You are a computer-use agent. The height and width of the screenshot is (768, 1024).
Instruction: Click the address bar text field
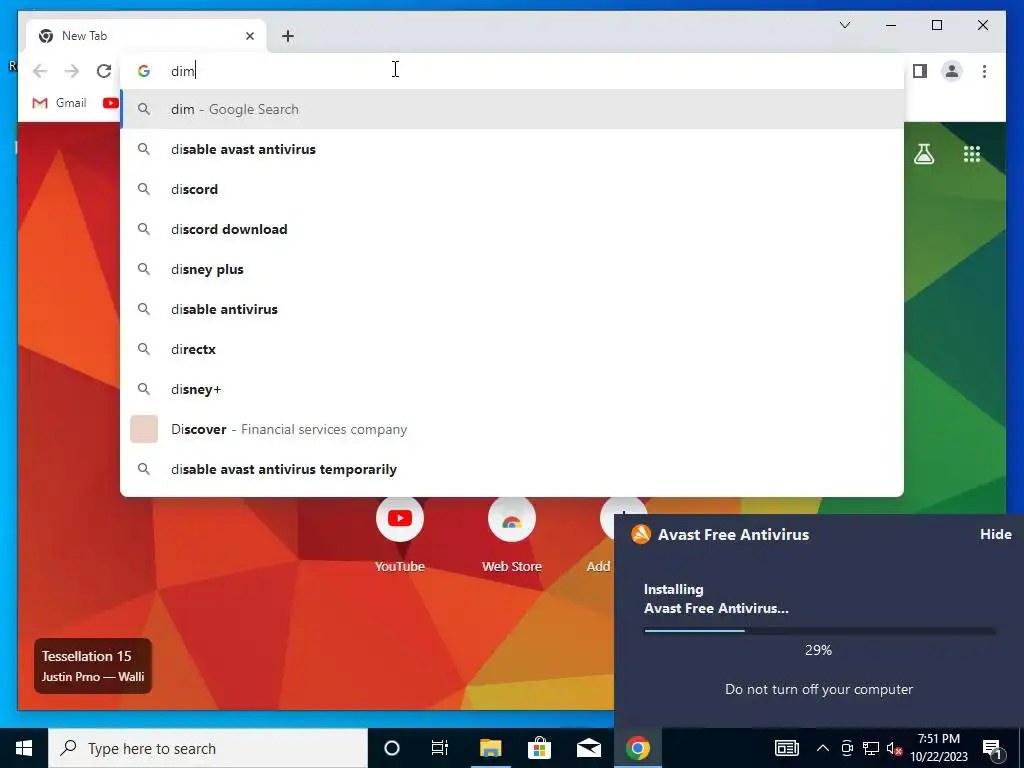point(512,71)
